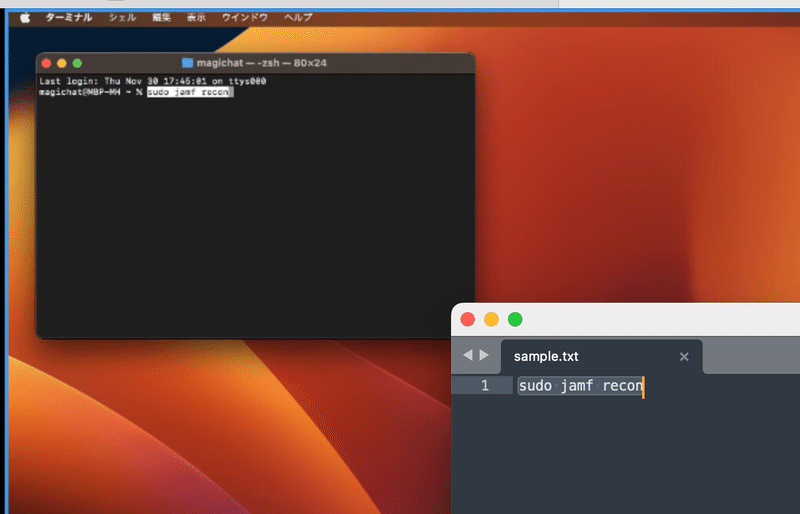Close the Terminal window with red button
This screenshot has width=800, height=514.
(x=46, y=63)
